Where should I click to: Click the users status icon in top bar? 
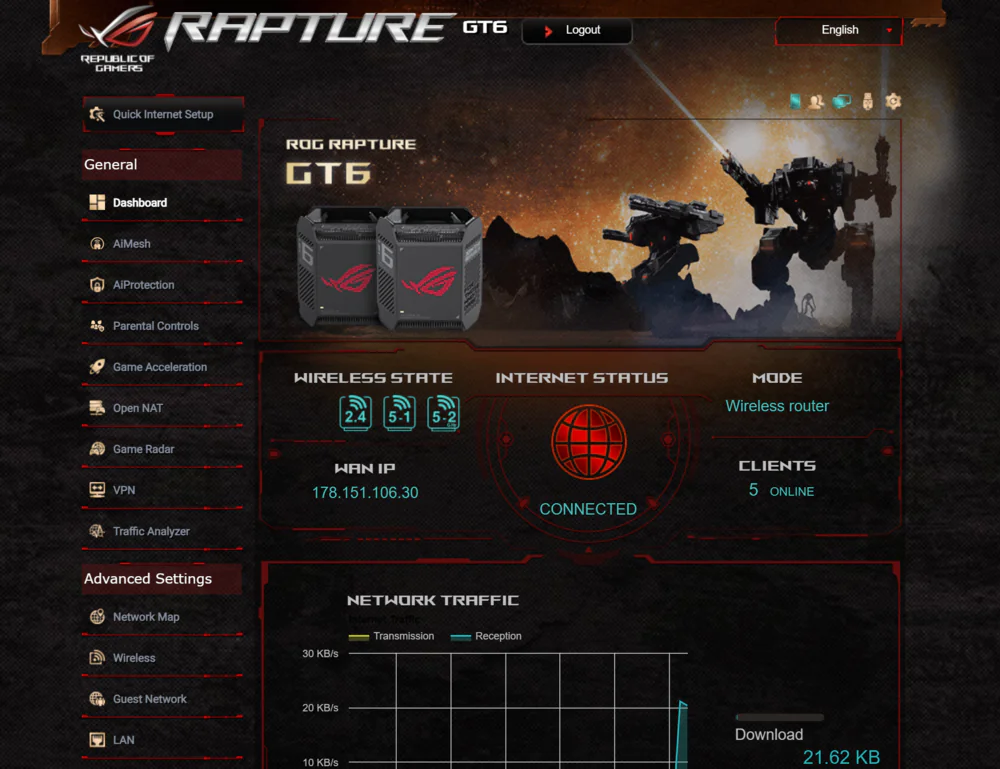(816, 101)
